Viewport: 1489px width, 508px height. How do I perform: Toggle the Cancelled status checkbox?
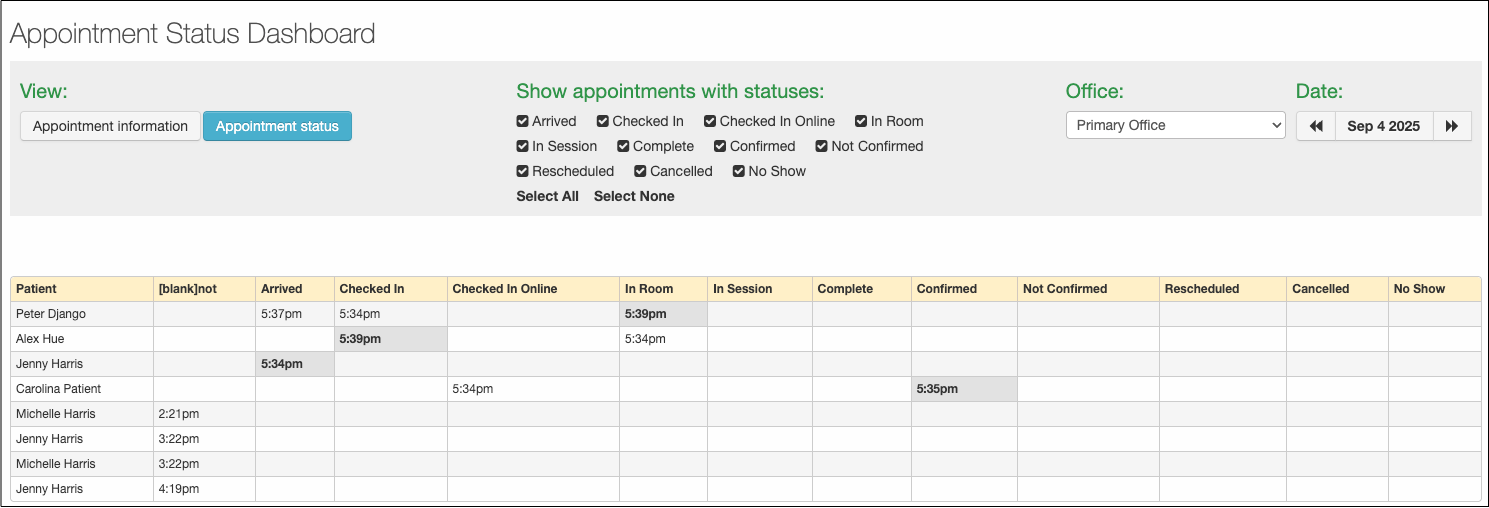(x=641, y=172)
